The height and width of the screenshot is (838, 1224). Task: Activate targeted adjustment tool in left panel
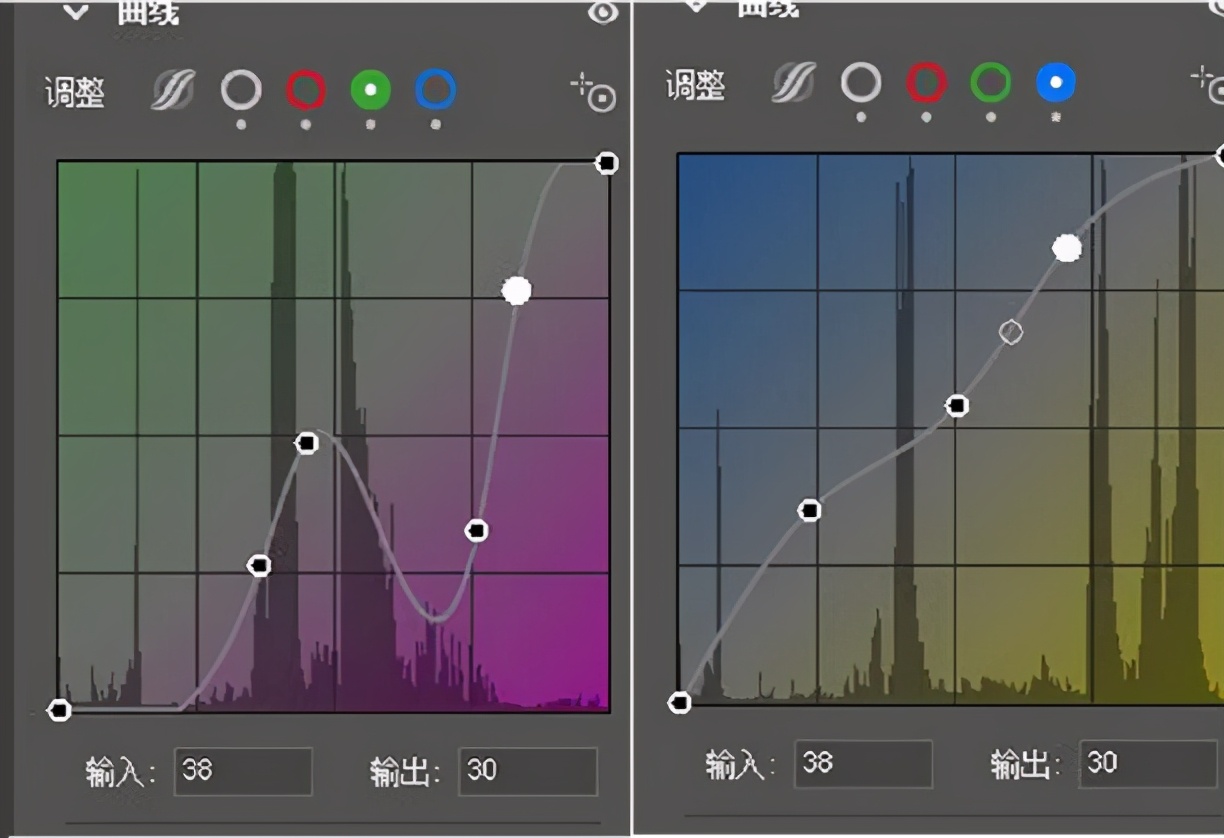[x=593, y=92]
